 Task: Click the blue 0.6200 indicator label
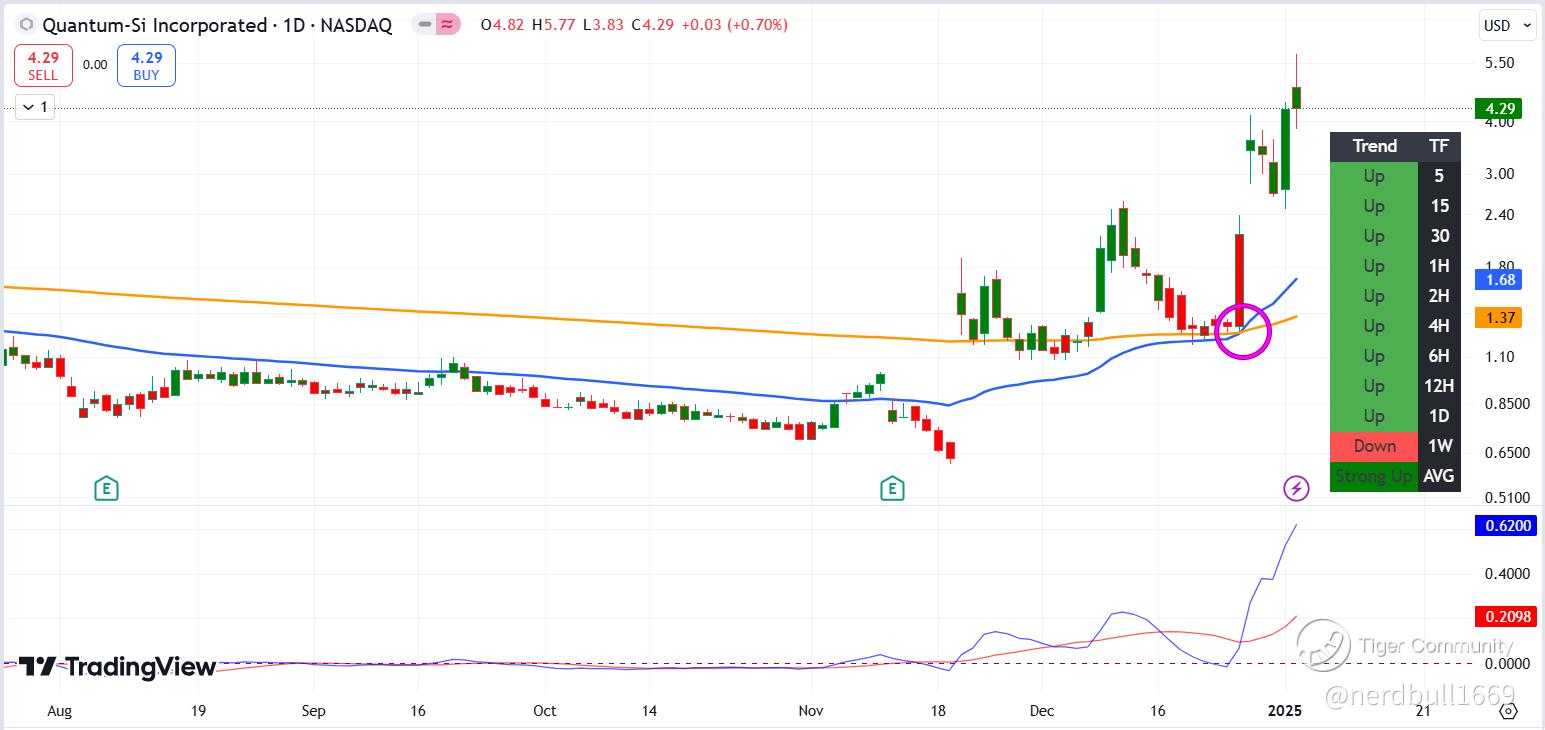[x=1506, y=525]
